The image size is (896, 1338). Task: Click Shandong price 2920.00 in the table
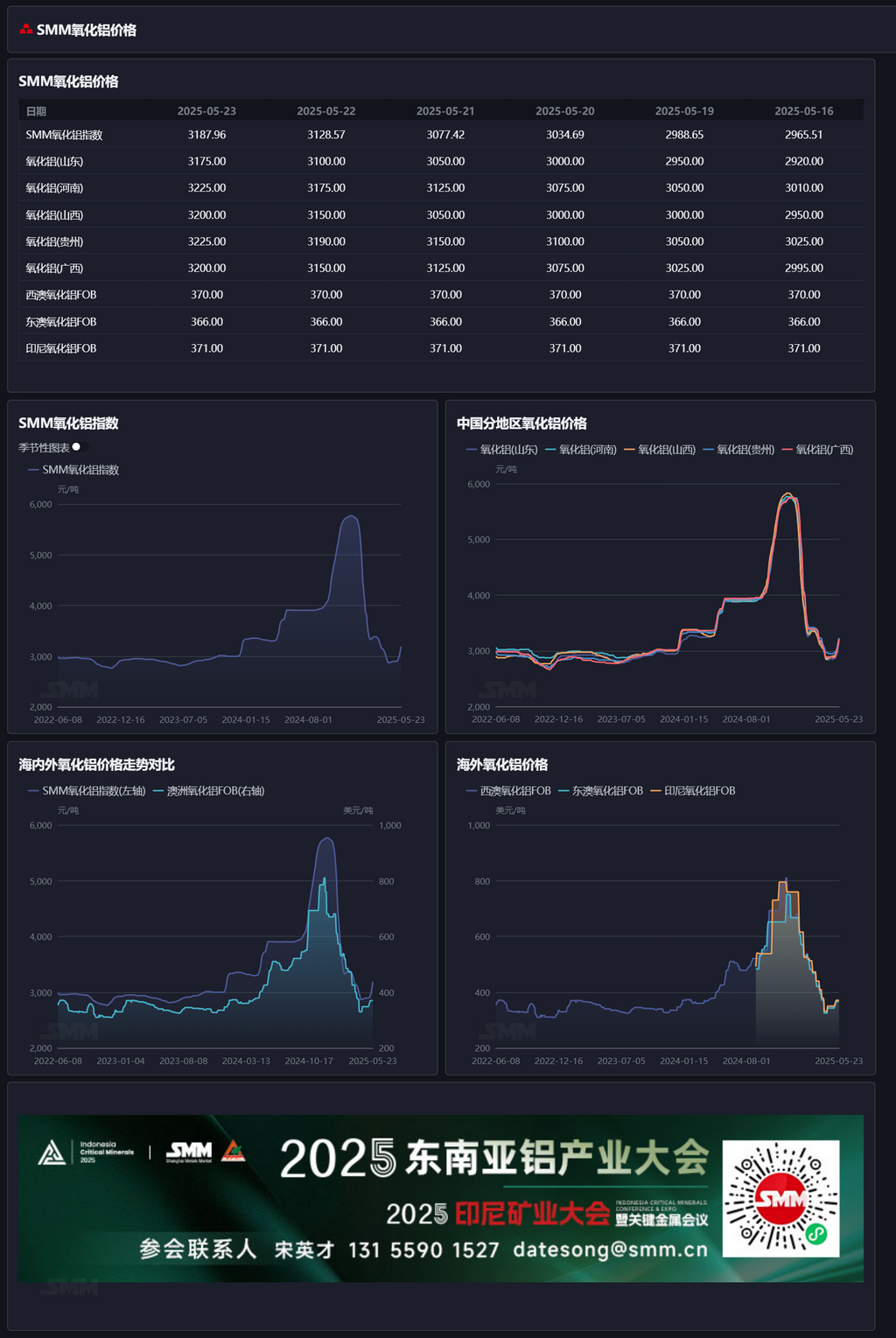click(804, 162)
